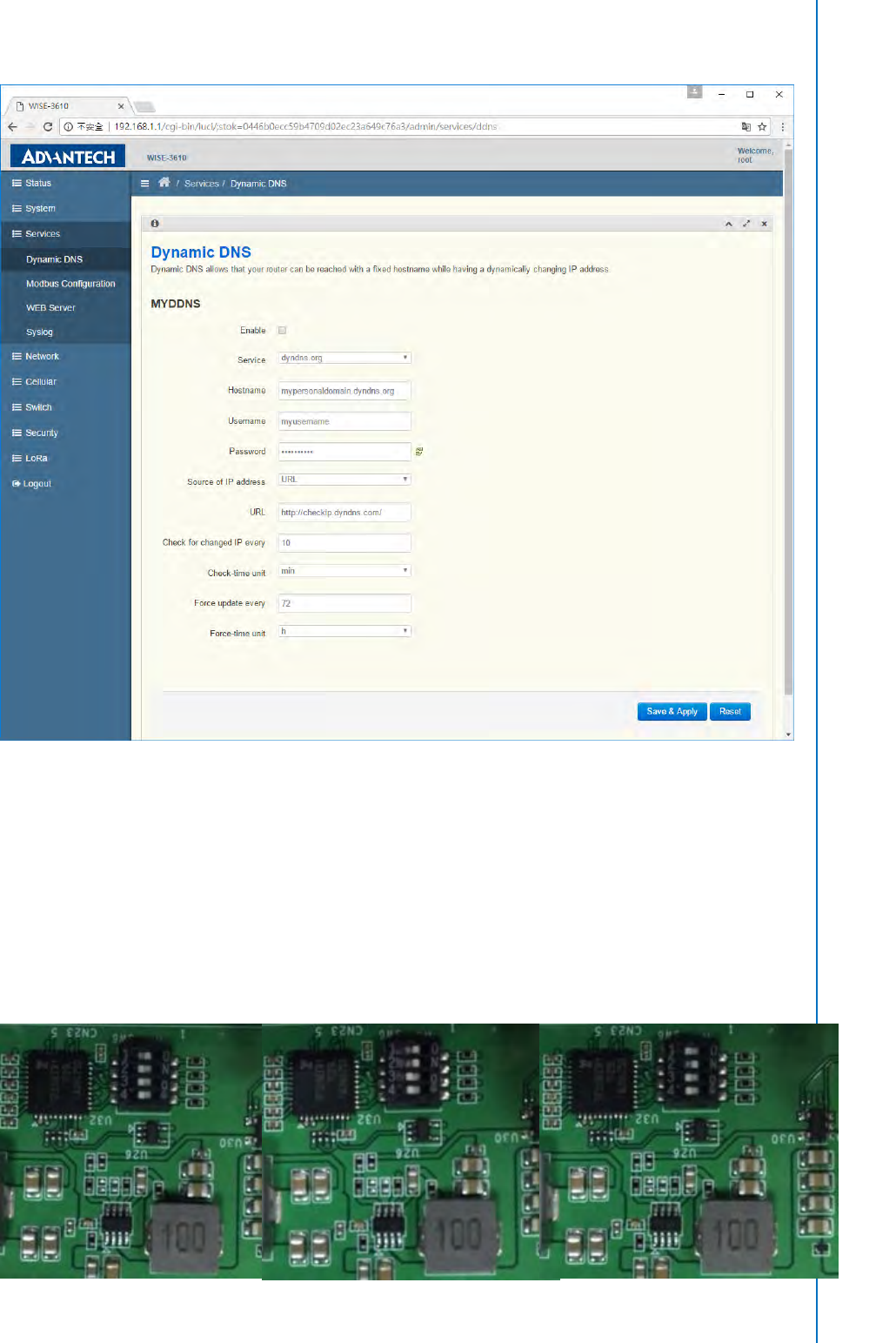The width and height of the screenshot is (896, 1343).
Task: Open the browser three-dot menu
Action: click(783, 126)
